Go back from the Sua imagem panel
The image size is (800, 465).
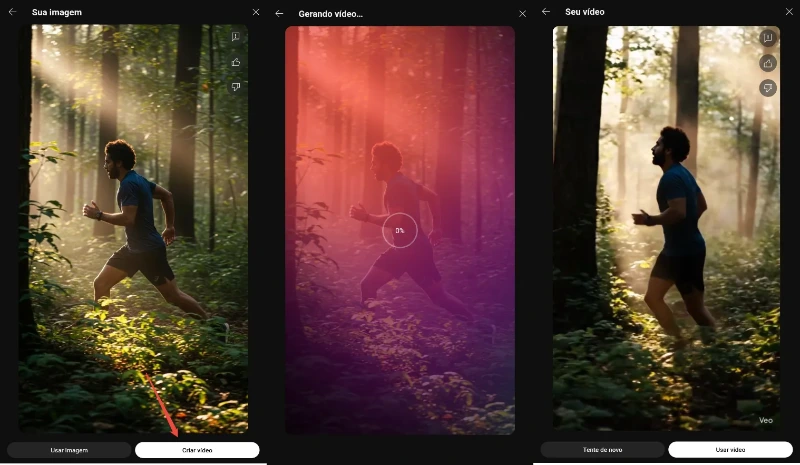tap(13, 12)
